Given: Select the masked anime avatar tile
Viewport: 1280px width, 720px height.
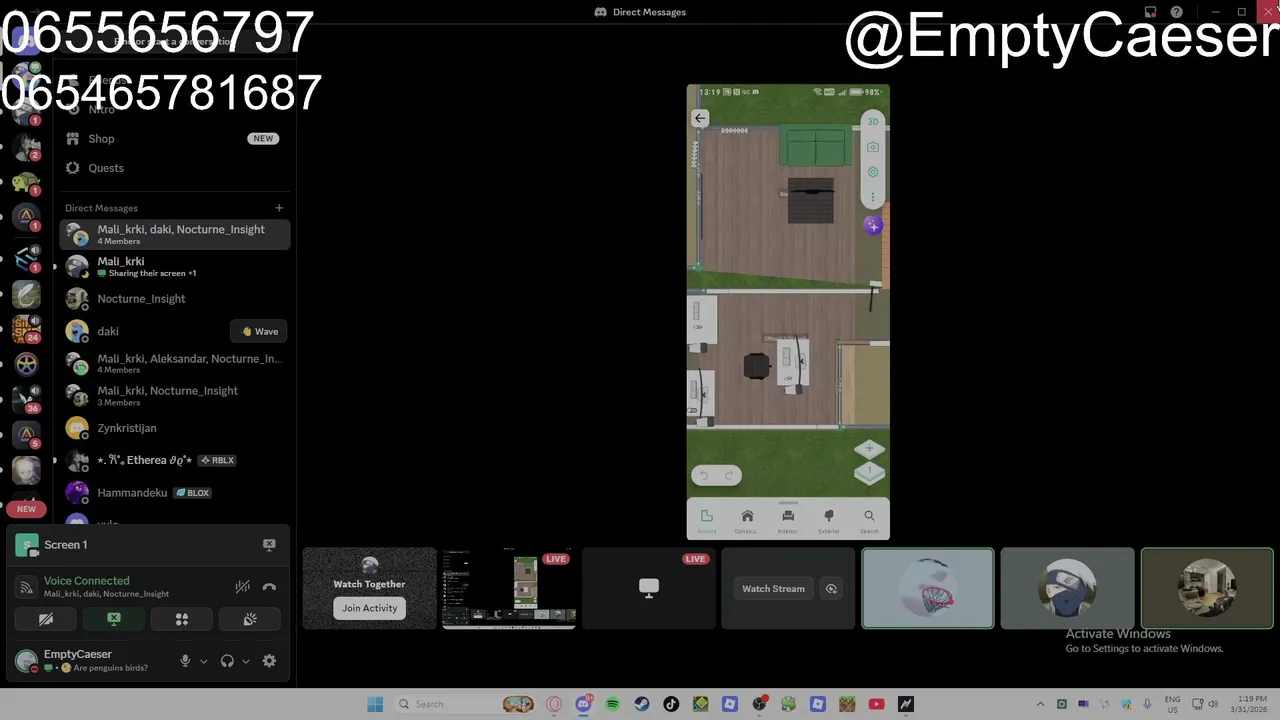Looking at the screenshot, I should [1067, 589].
